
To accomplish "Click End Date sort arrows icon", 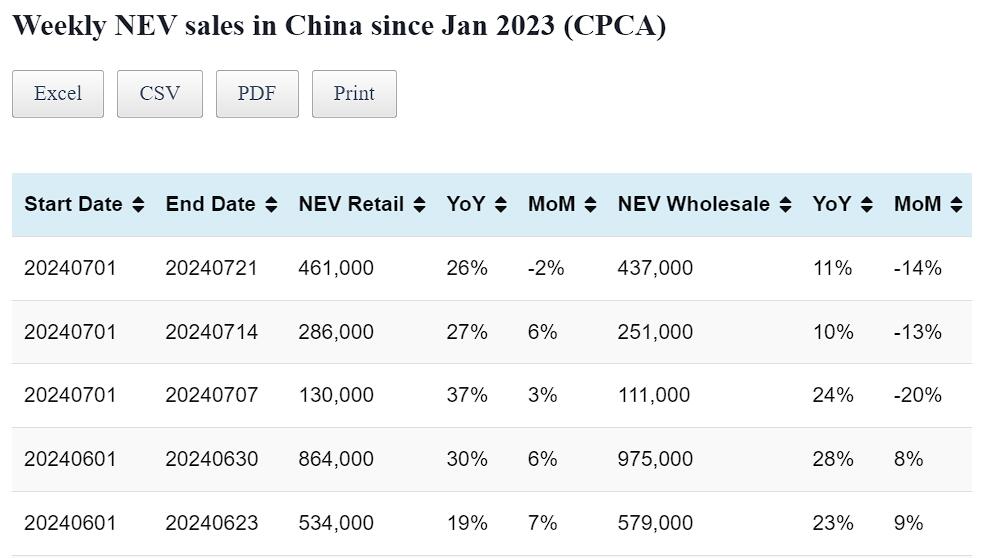I will 271,205.
